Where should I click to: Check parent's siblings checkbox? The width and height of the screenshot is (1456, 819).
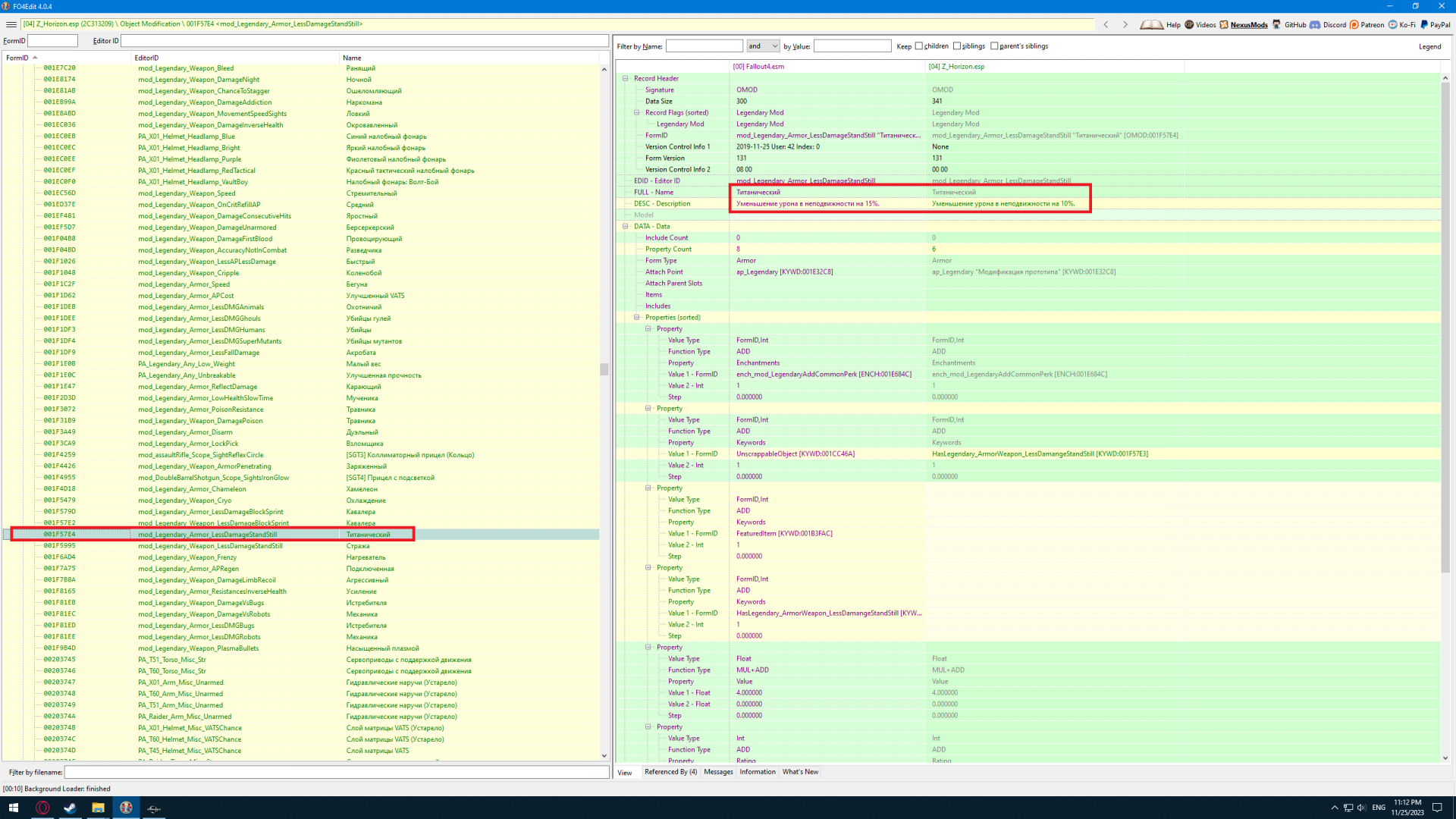995,46
